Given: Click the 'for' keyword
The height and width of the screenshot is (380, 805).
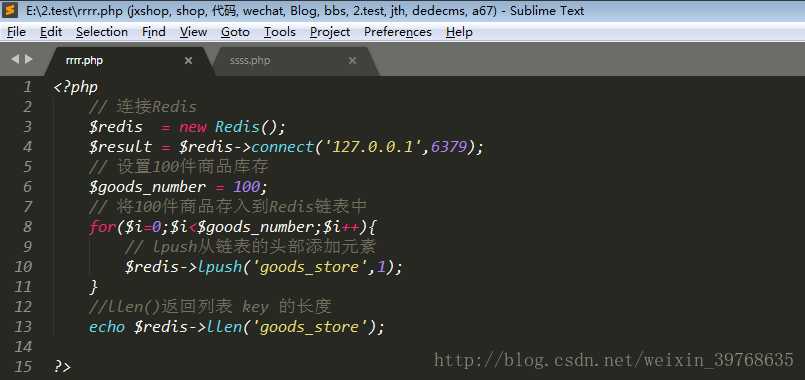Looking at the screenshot, I should [102, 227].
